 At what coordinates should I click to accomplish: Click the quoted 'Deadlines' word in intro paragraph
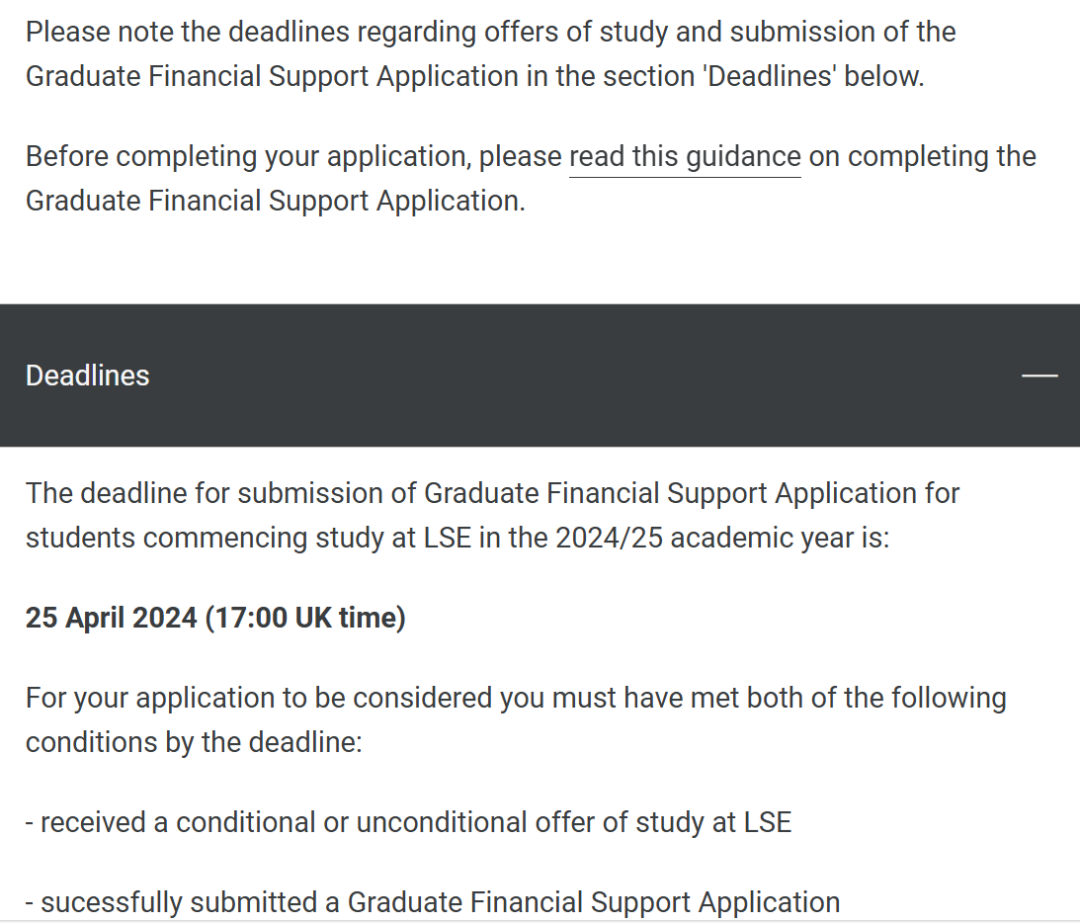tap(770, 76)
